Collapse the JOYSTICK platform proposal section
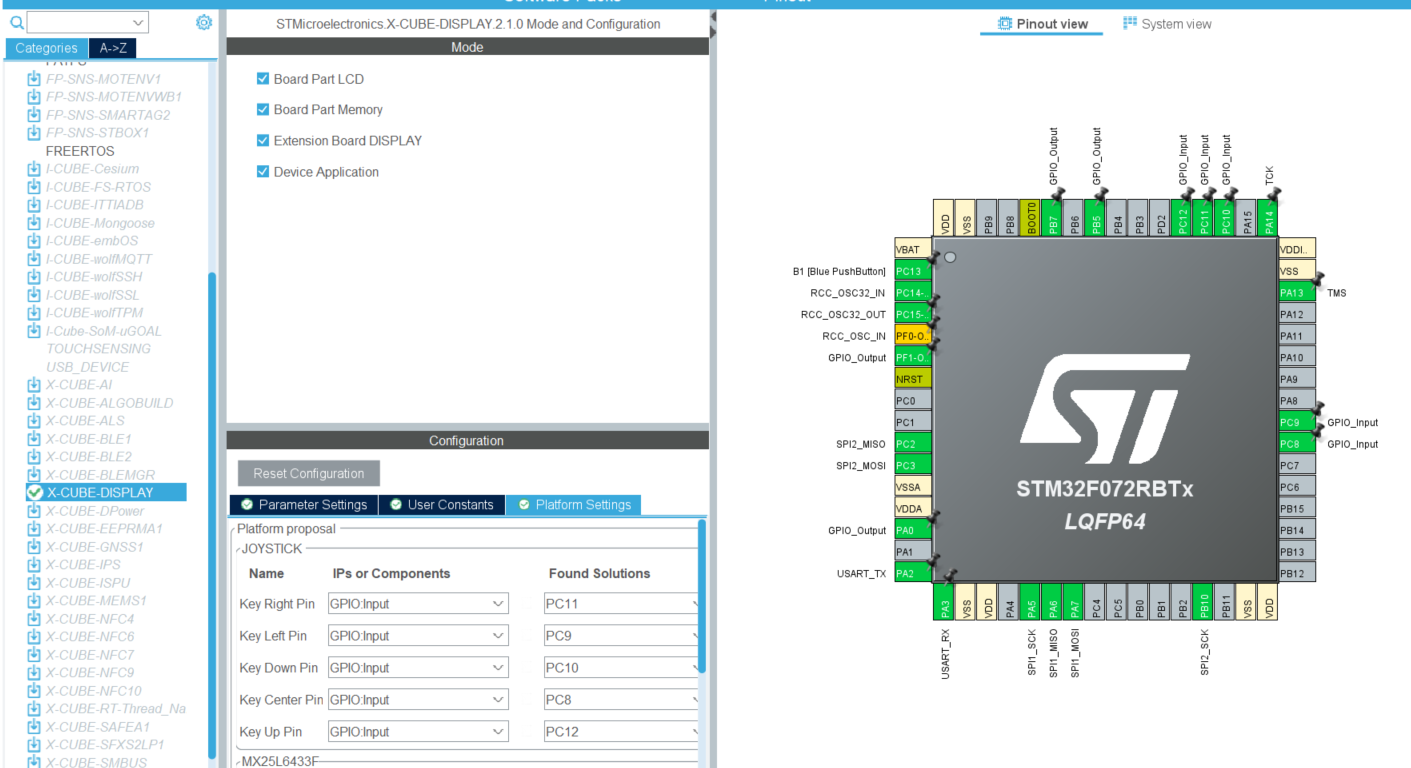The height and width of the screenshot is (768, 1411). pyautogui.click(x=240, y=548)
